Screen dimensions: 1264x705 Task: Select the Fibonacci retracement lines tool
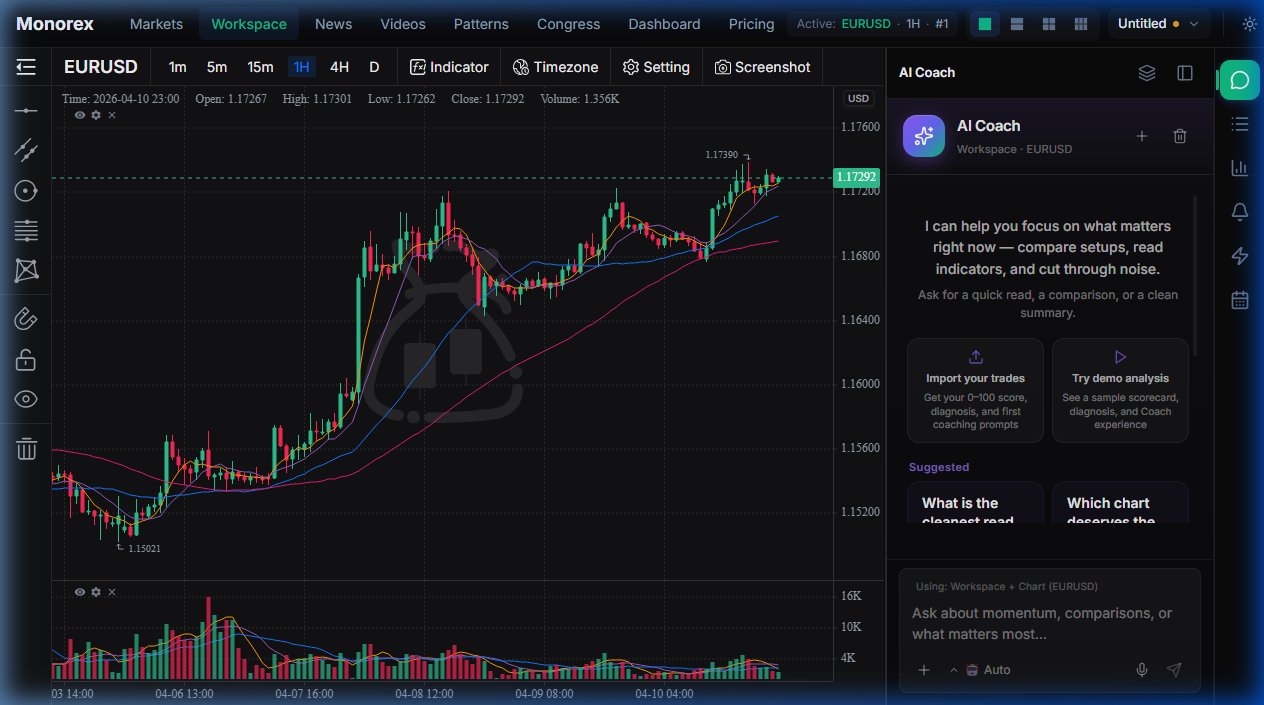tap(26, 230)
